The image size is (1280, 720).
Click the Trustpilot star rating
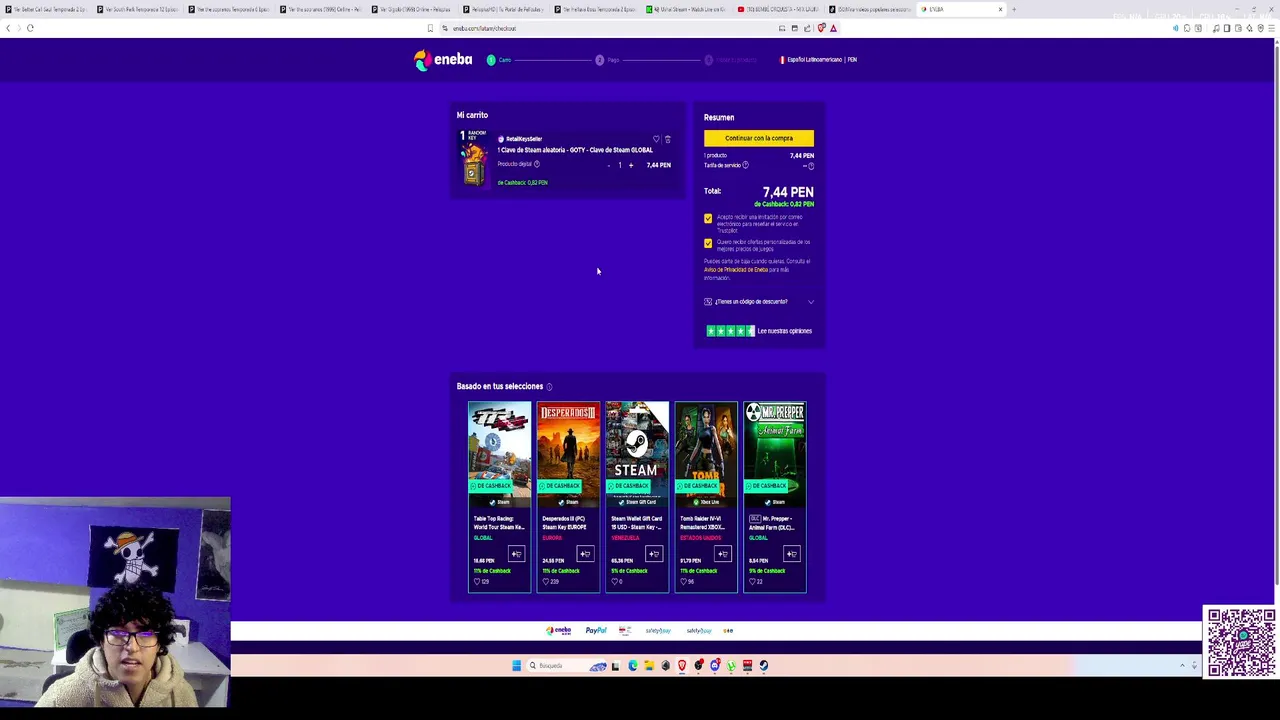[x=730, y=331]
